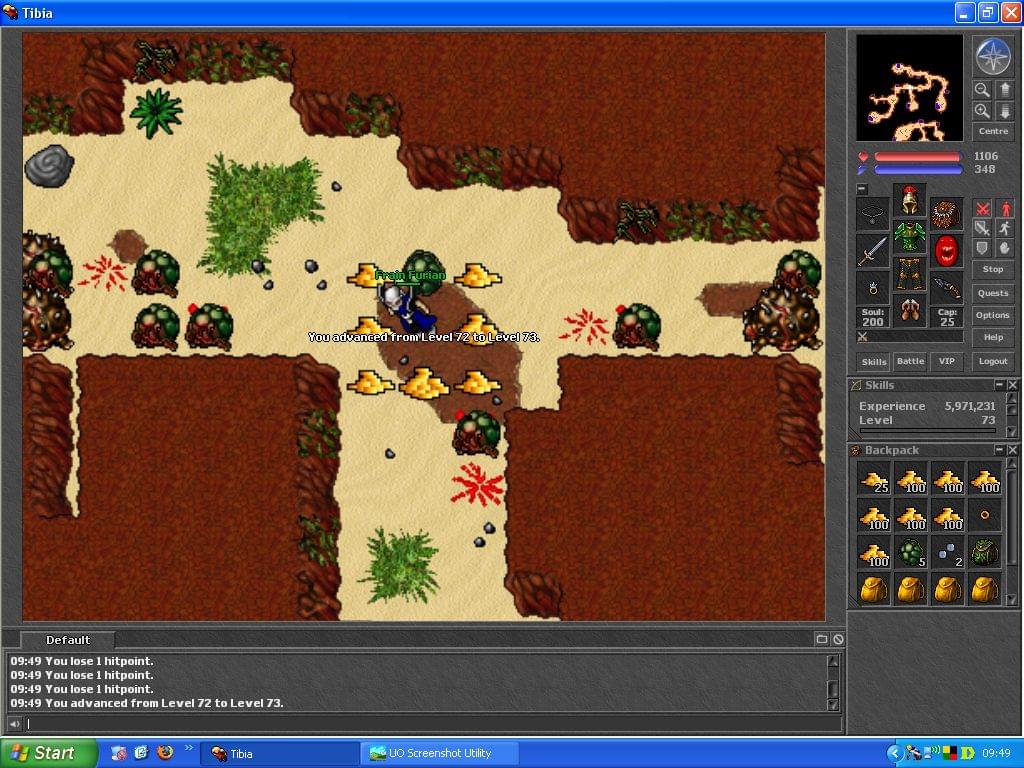Viewport: 1024px width, 768px height.
Task: Click the channel window icon in chat header
Action: pyautogui.click(x=822, y=639)
